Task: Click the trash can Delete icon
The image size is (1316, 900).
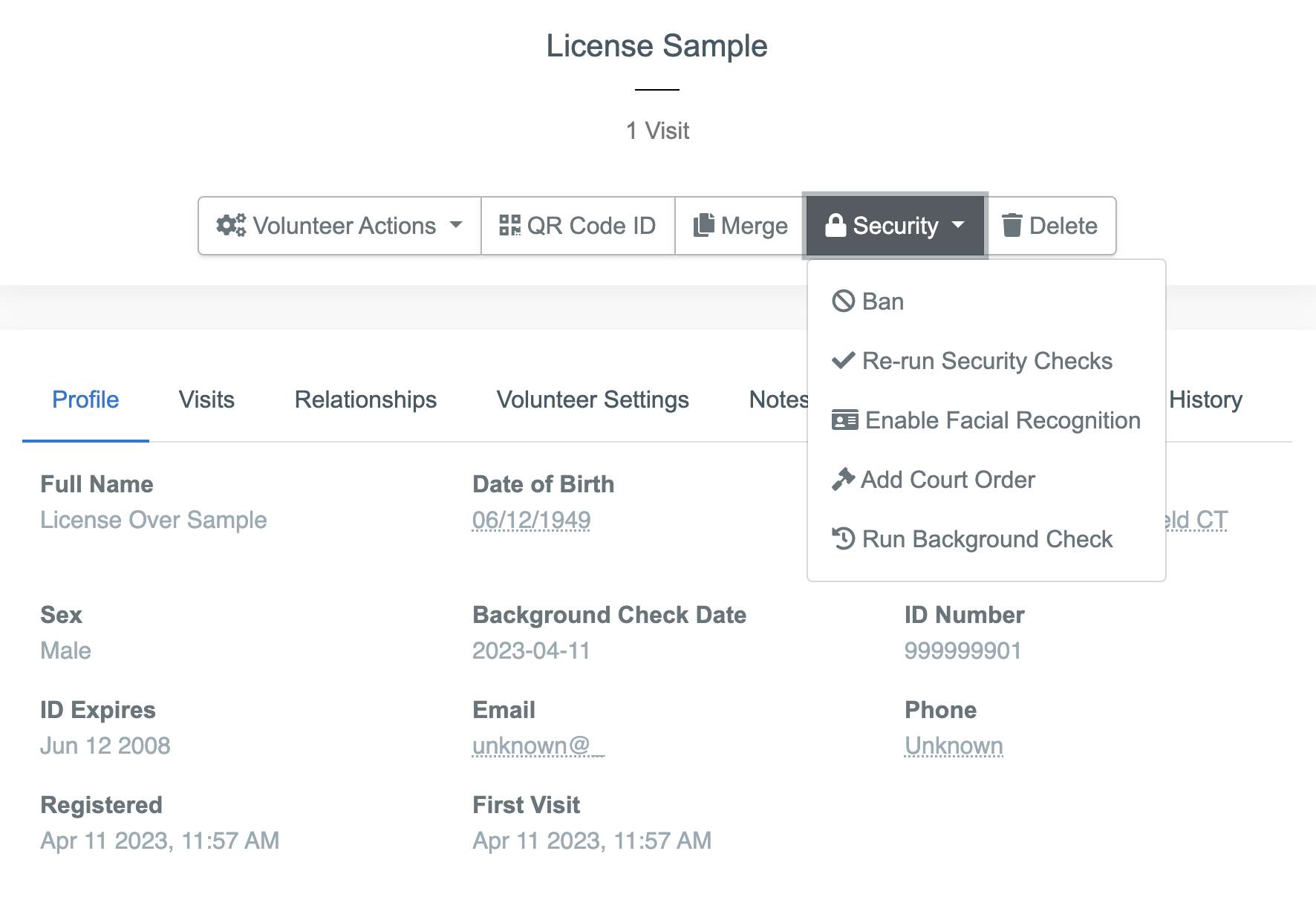Action: (x=1012, y=225)
